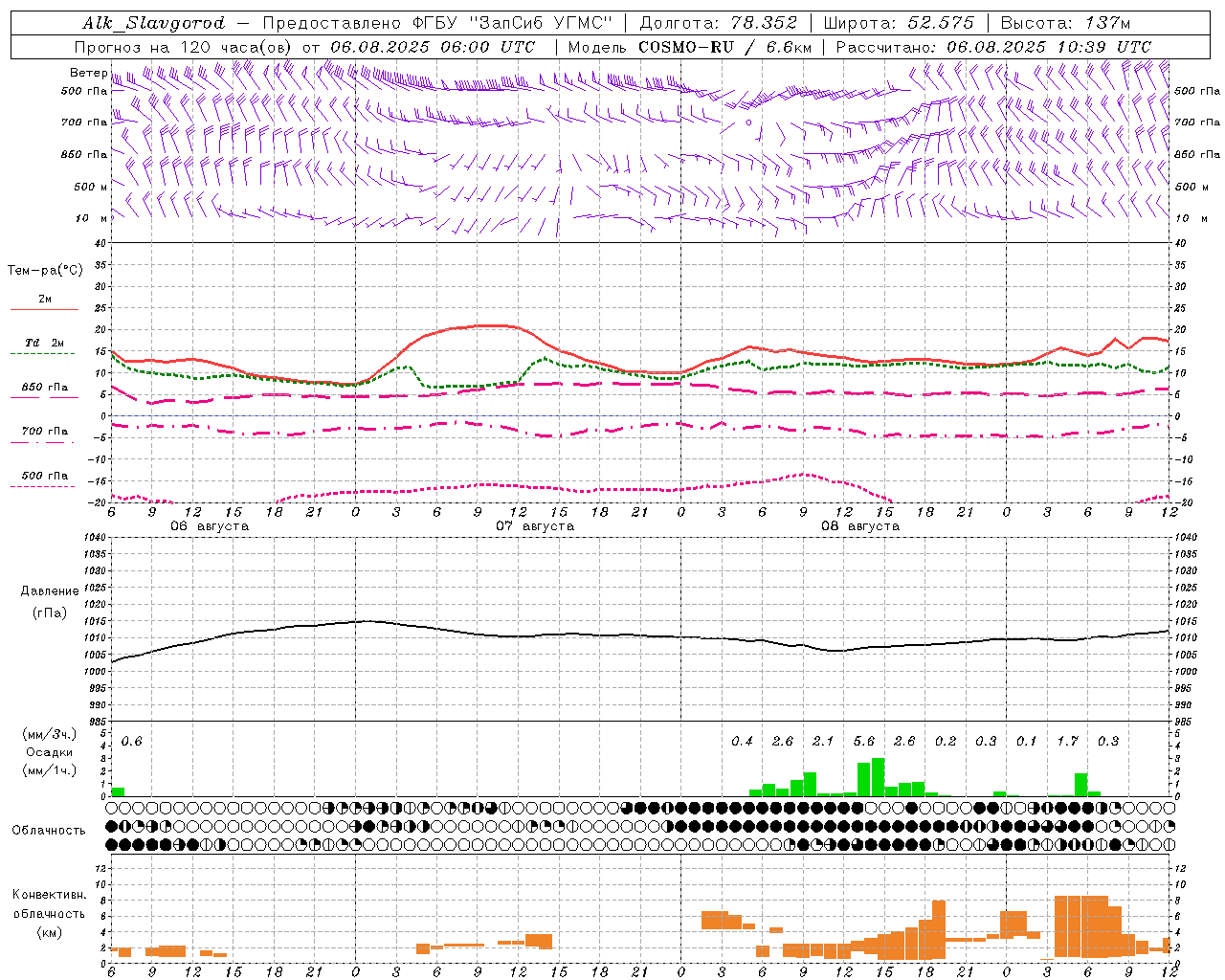Click the 0.2 precipitation value
1225x980 pixels.
tap(946, 741)
